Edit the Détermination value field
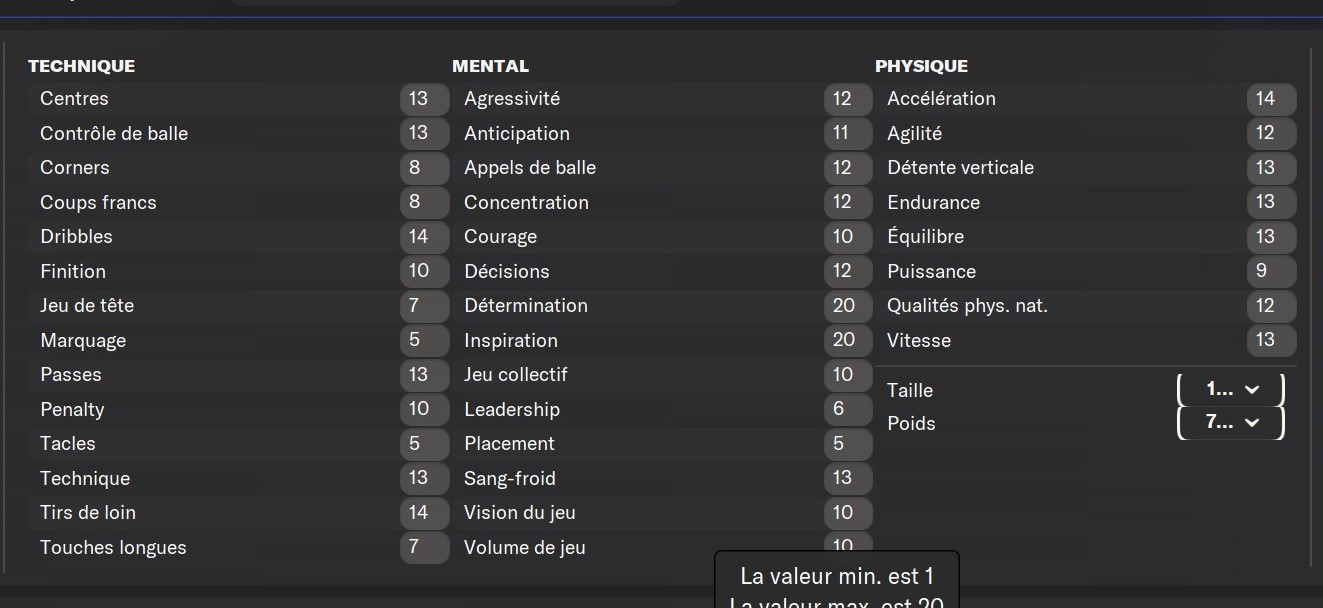 tap(848, 306)
